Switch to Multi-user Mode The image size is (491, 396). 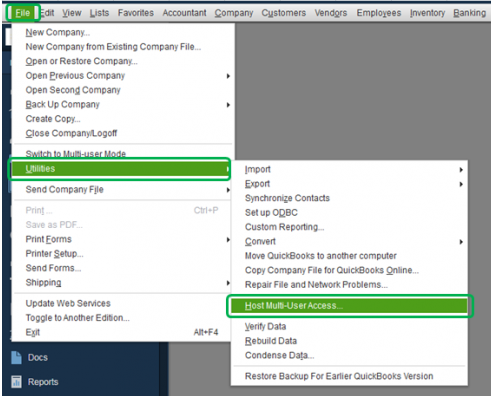(x=76, y=154)
